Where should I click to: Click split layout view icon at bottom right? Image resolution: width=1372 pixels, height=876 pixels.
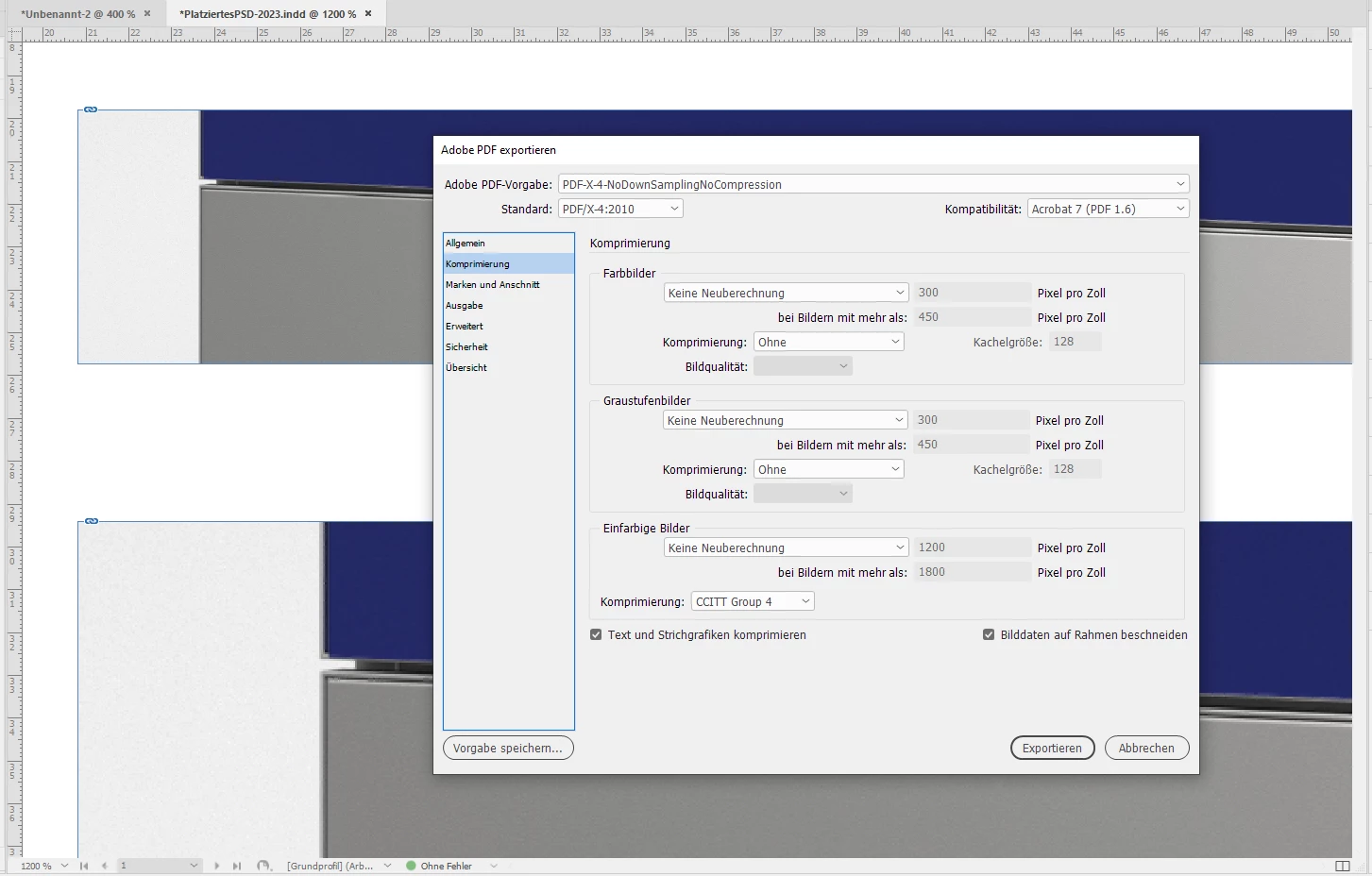[x=1343, y=866]
